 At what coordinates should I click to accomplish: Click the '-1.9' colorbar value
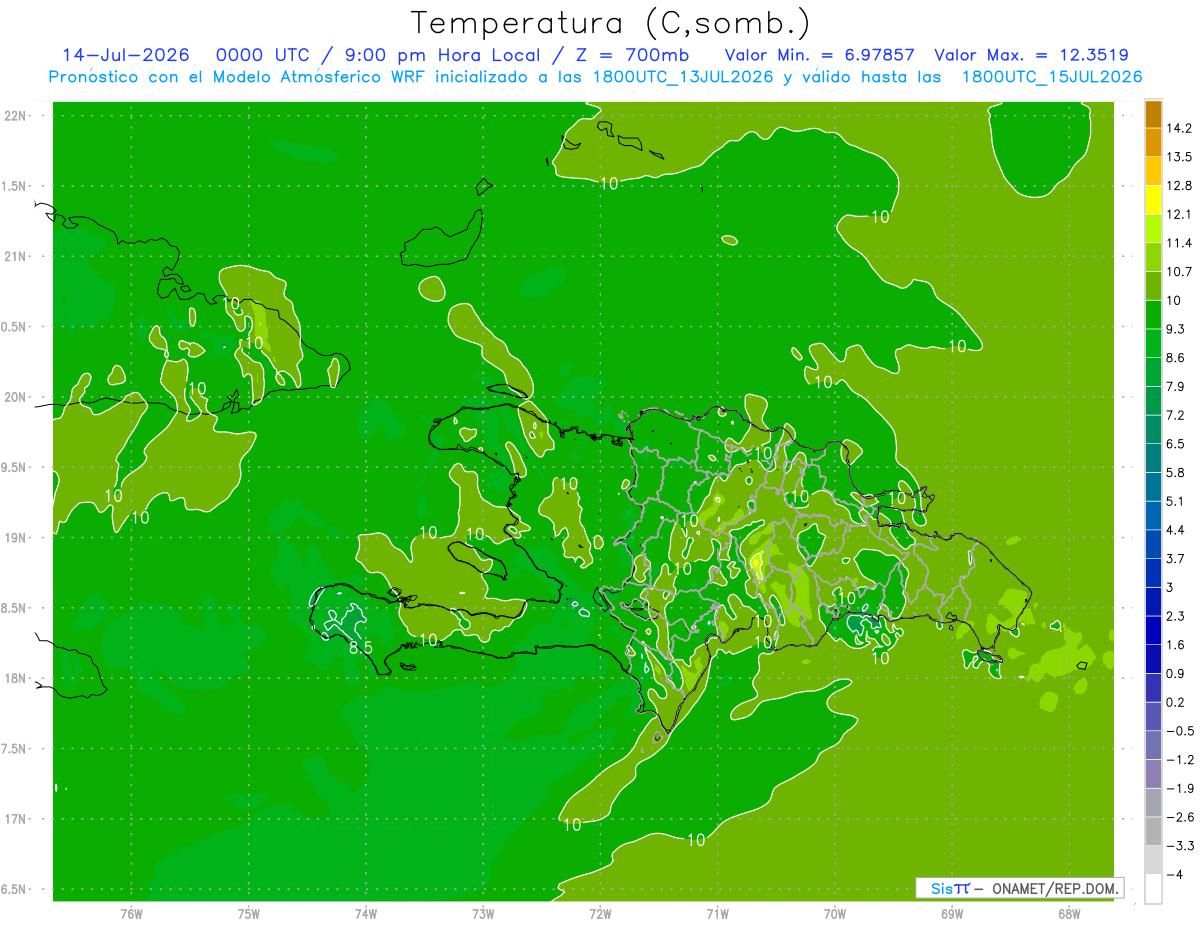tap(1180, 788)
